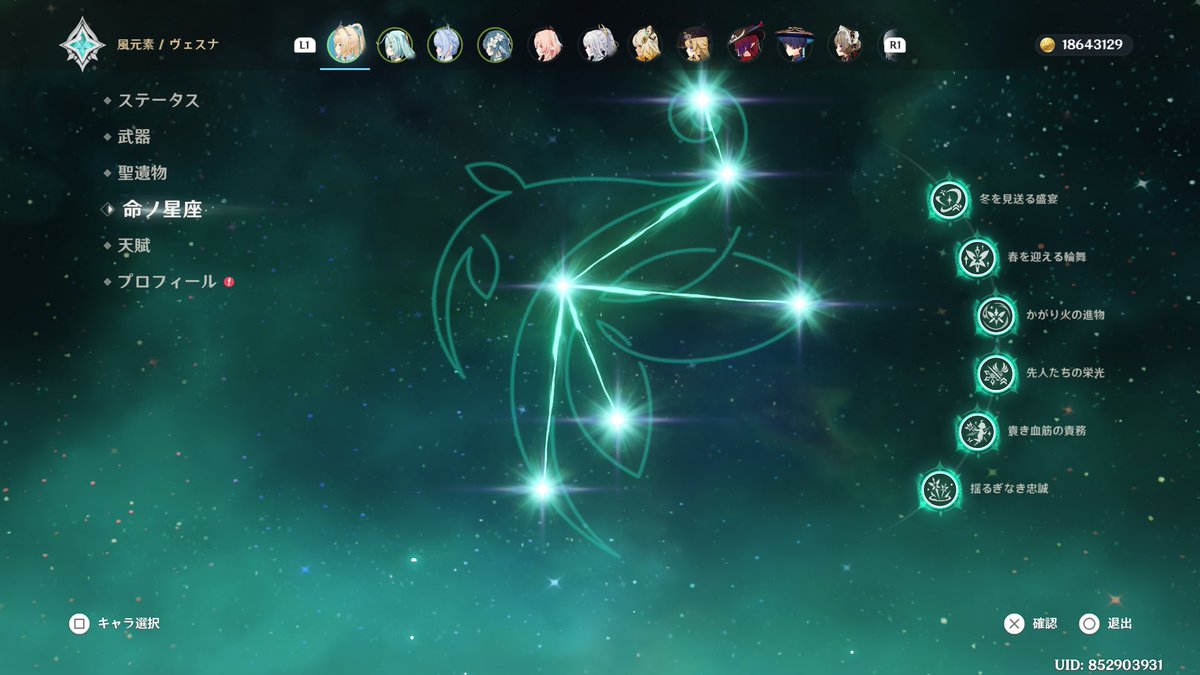Click the 退出 exit button
The image size is (1200, 675).
pos(1106,624)
